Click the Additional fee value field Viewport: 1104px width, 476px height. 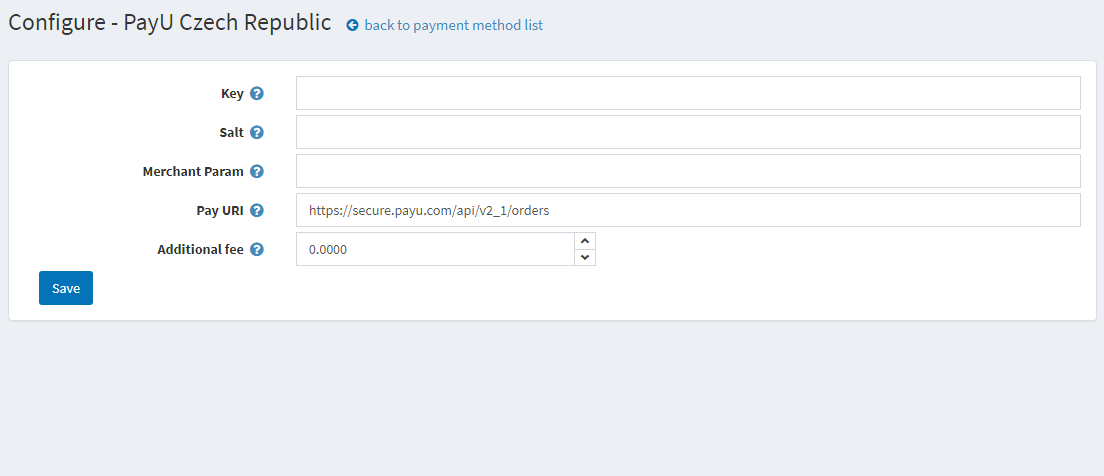(435, 249)
